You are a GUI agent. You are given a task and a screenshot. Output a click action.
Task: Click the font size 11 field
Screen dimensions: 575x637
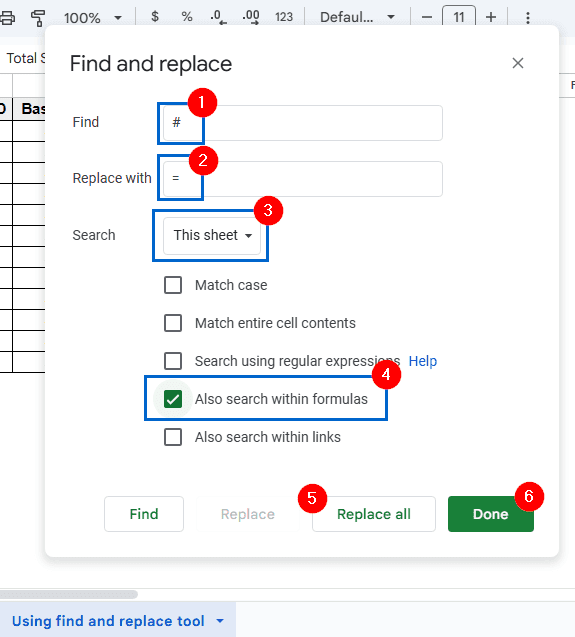(459, 16)
